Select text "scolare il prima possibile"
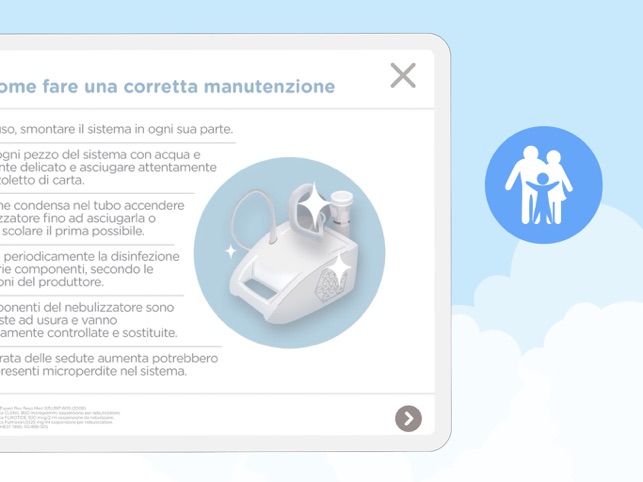The height and width of the screenshot is (482, 643). [x=73, y=231]
